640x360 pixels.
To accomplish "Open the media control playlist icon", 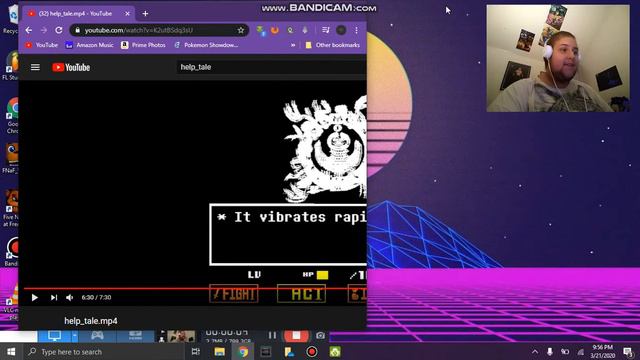I will coord(326,30).
